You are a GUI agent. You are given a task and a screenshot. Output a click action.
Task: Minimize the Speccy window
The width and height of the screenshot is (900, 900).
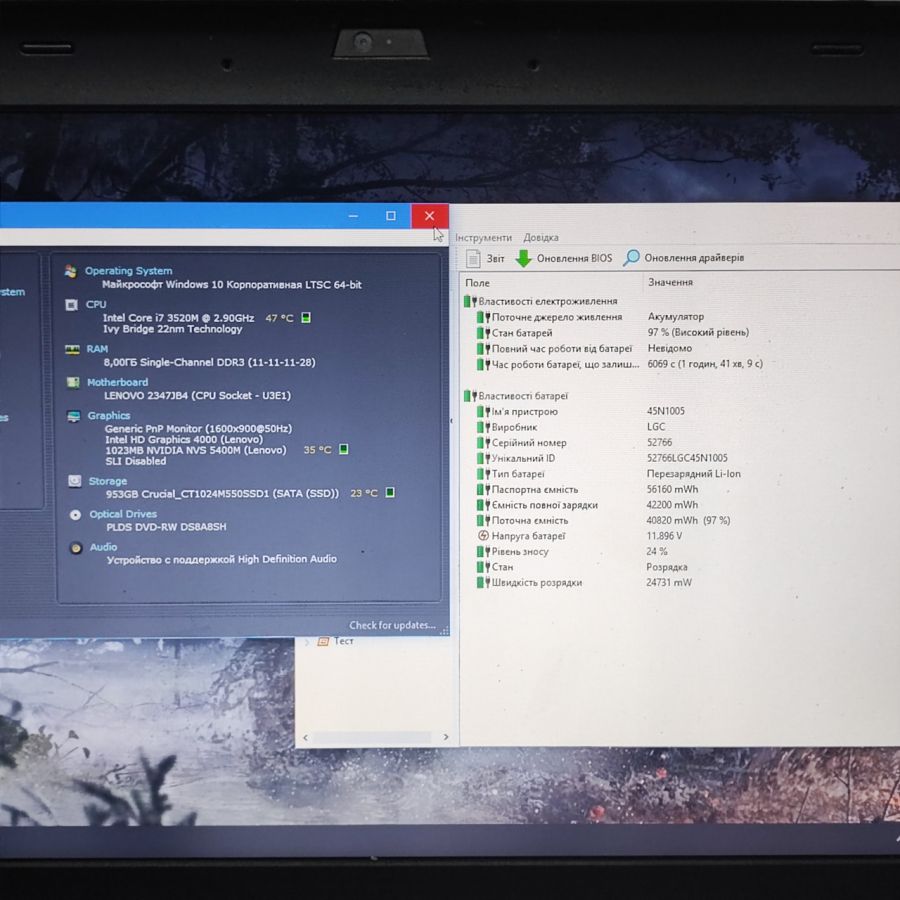click(x=353, y=216)
